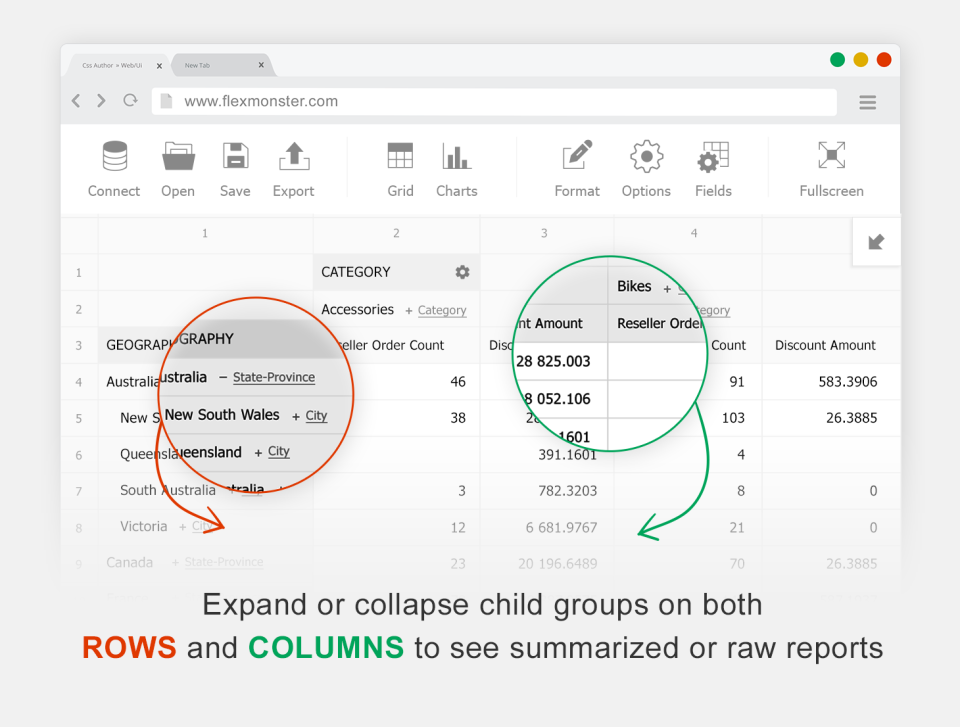The width and height of the screenshot is (960, 727).
Task: Click the Save report button
Action: [x=235, y=168]
